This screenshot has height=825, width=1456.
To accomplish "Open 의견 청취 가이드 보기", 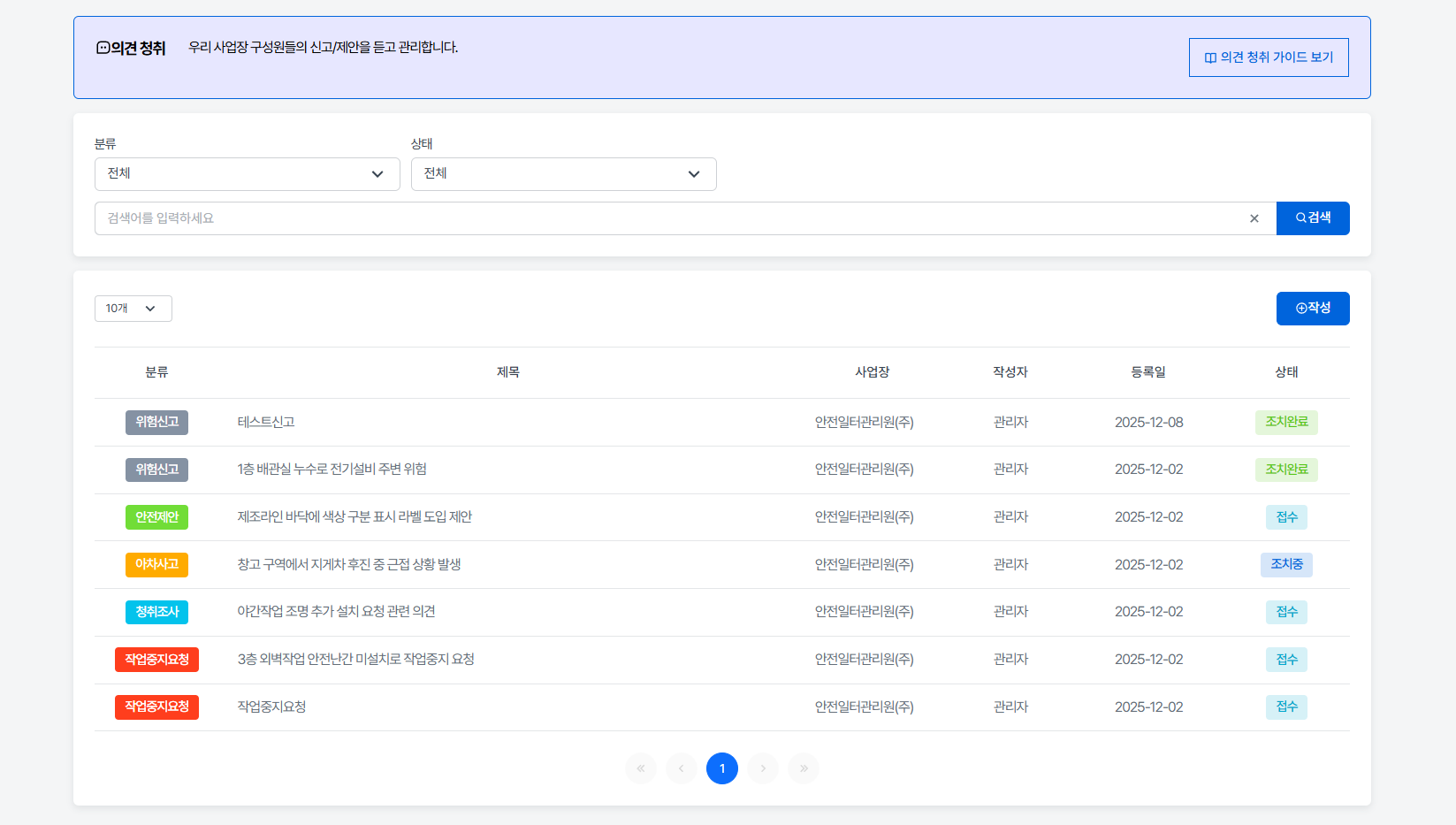I will click(x=1269, y=57).
